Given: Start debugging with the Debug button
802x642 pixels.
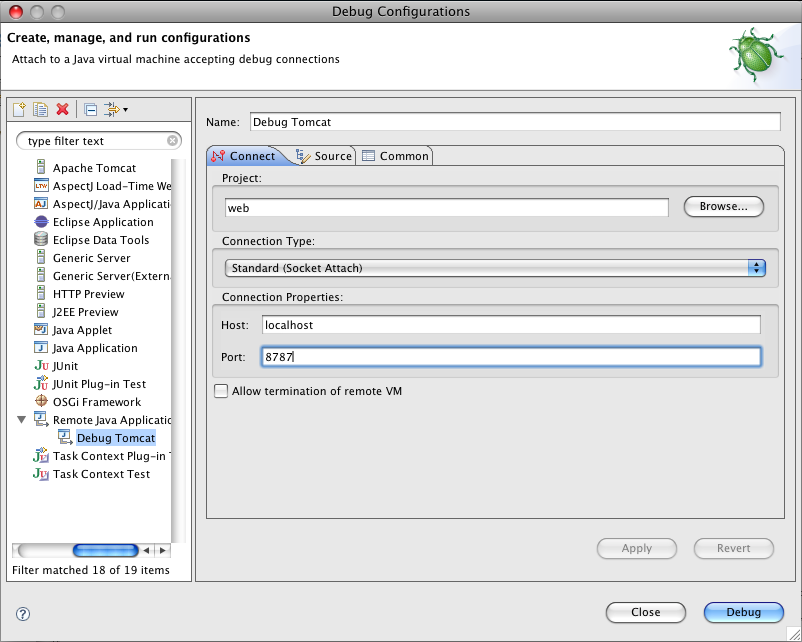Looking at the screenshot, I should click(744, 612).
